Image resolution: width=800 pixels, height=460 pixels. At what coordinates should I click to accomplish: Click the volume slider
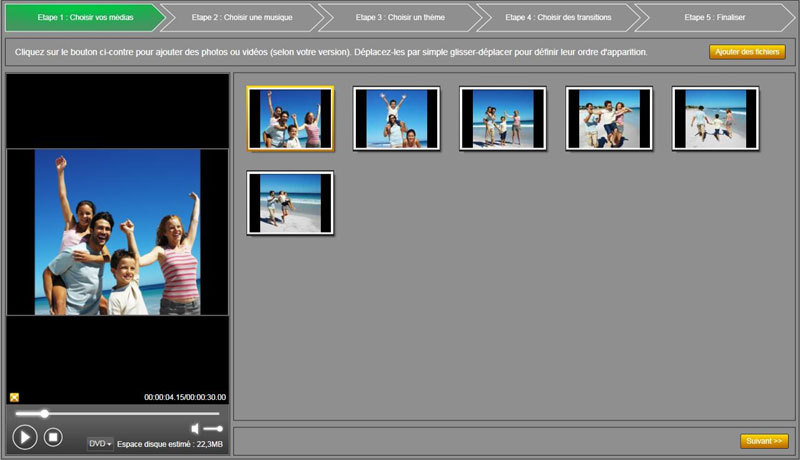tap(213, 429)
